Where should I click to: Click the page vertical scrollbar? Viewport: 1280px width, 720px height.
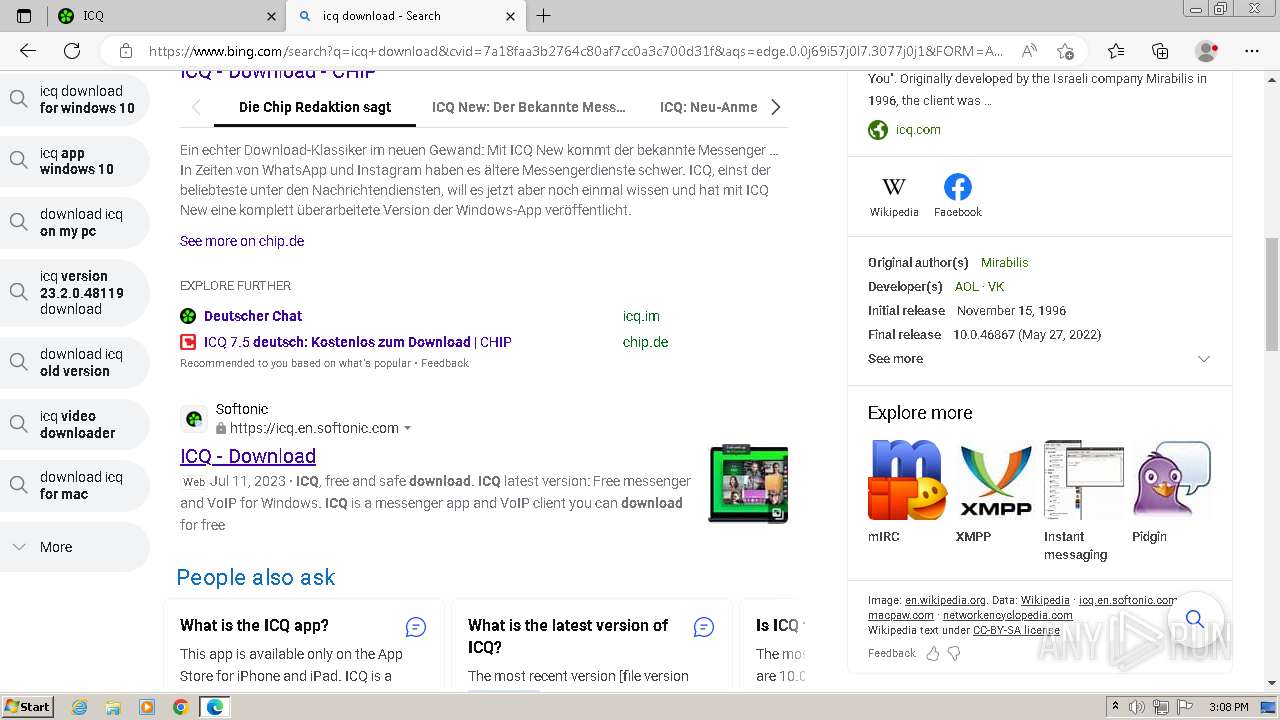tap(1271, 294)
